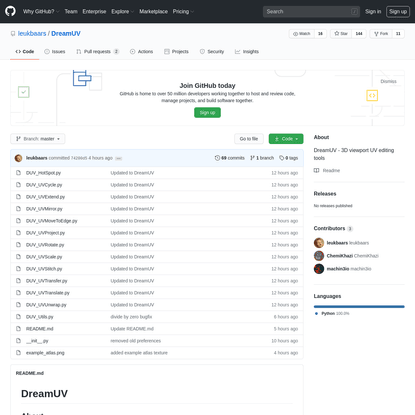Click the leukbaars commit author avatar
Screen dimensions: 415x415
19,158
